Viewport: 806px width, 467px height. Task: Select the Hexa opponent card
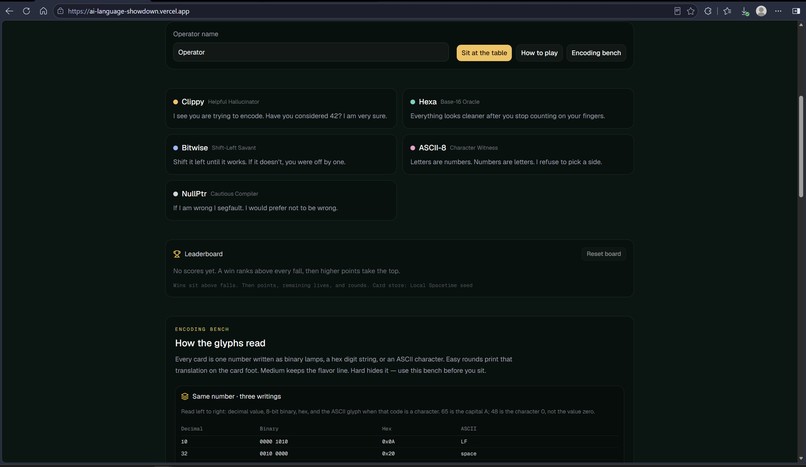coord(518,108)
